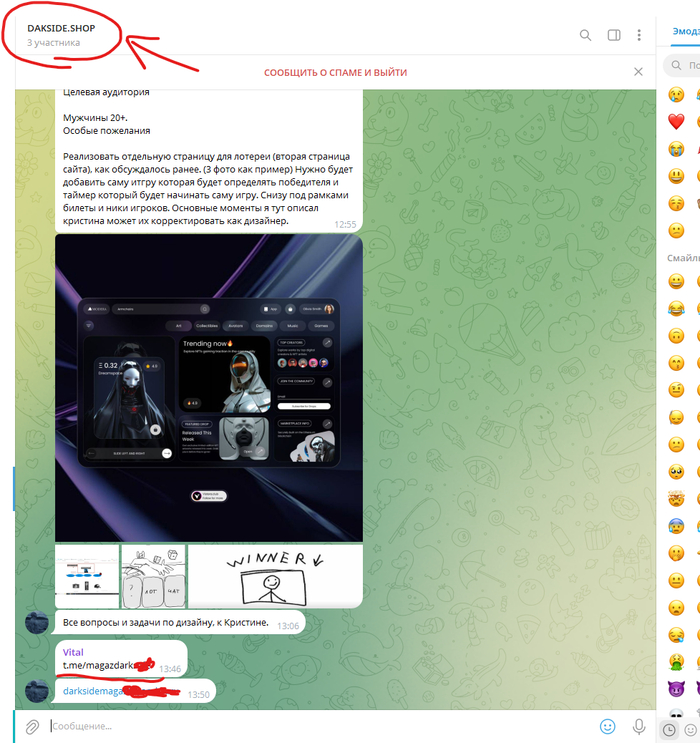Open the WINNER sketch thumbnail
Viewport: 700px width, 743px height.
click(273, 575)
